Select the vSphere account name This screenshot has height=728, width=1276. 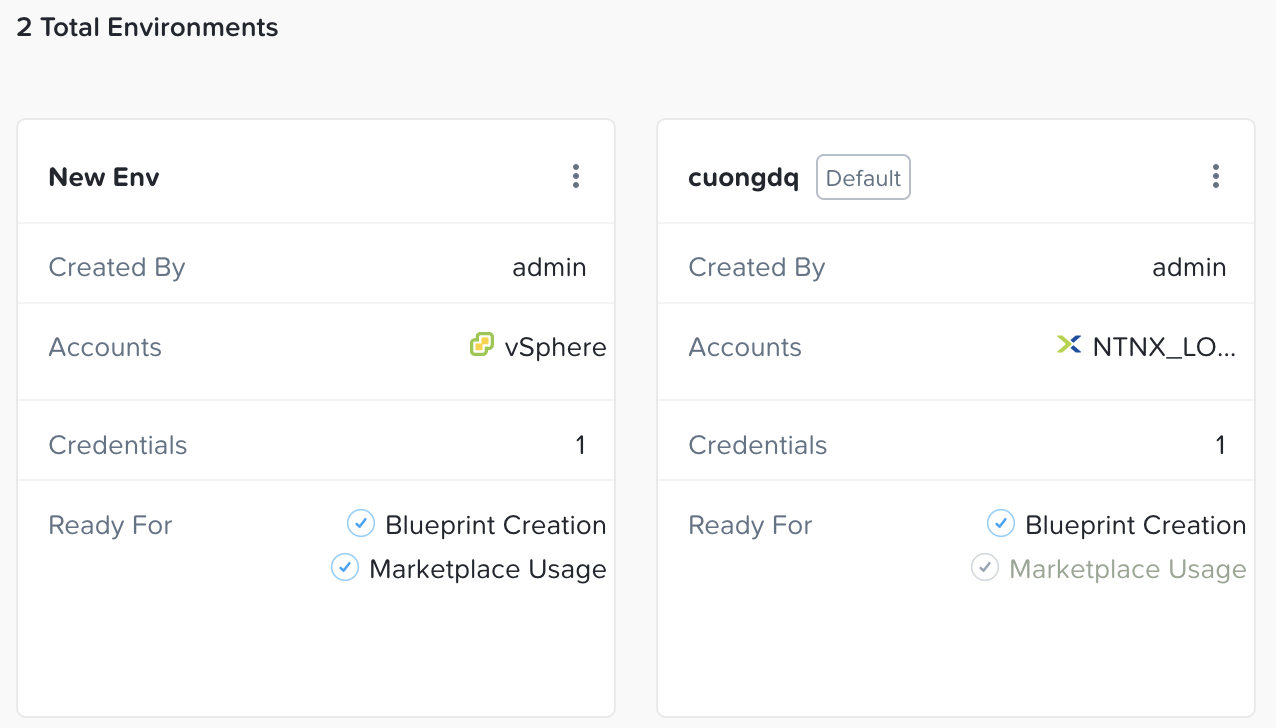(x=555, y=347)
